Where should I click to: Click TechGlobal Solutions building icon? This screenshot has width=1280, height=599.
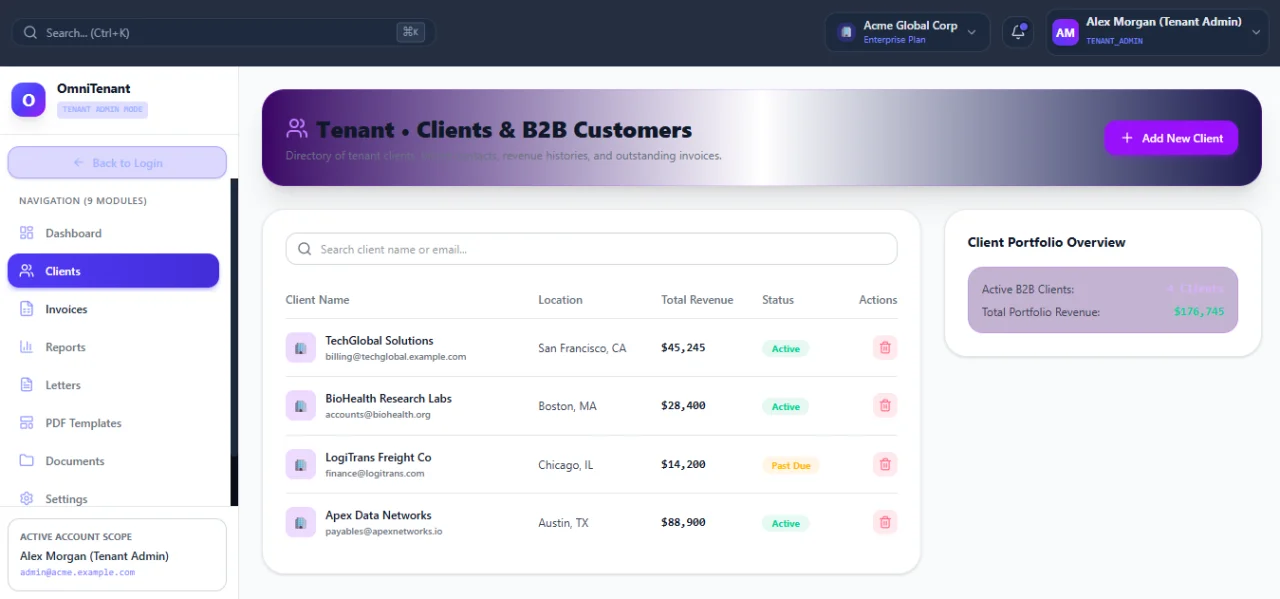[x=300, y=348]
